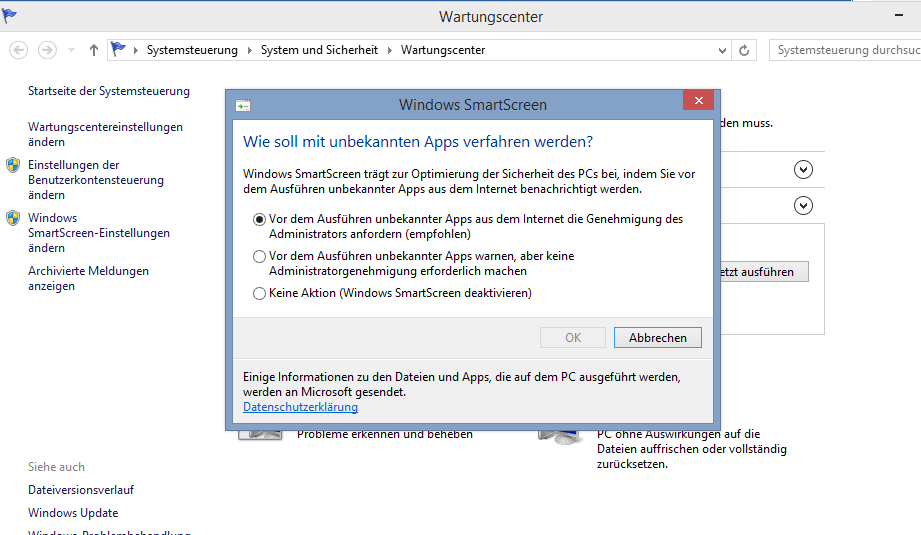921x535 pixels.
Task: Open Windows SmartScreen-Einstellungen ändern link
Action: pyautogui.click(x=99, y=233)
